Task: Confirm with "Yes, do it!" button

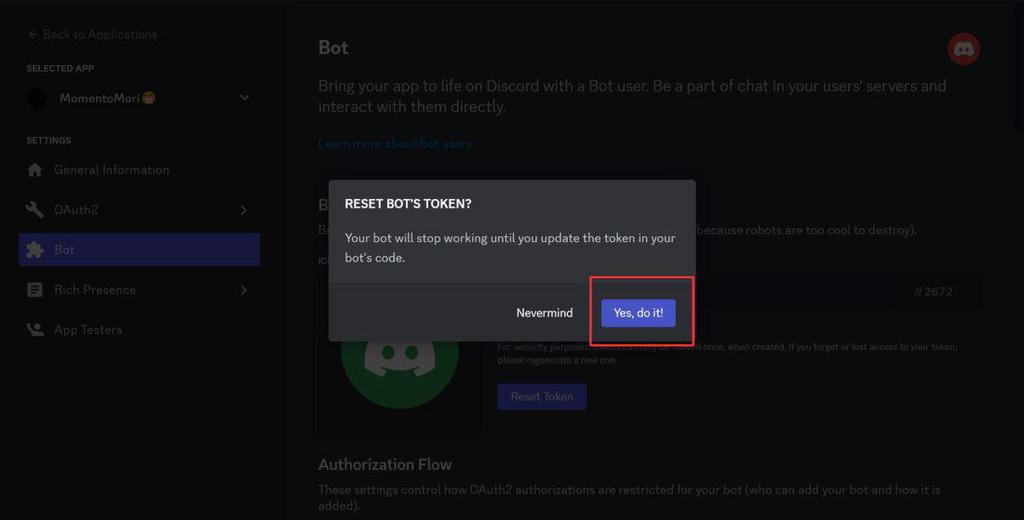Action: click(x=638, y=313)
